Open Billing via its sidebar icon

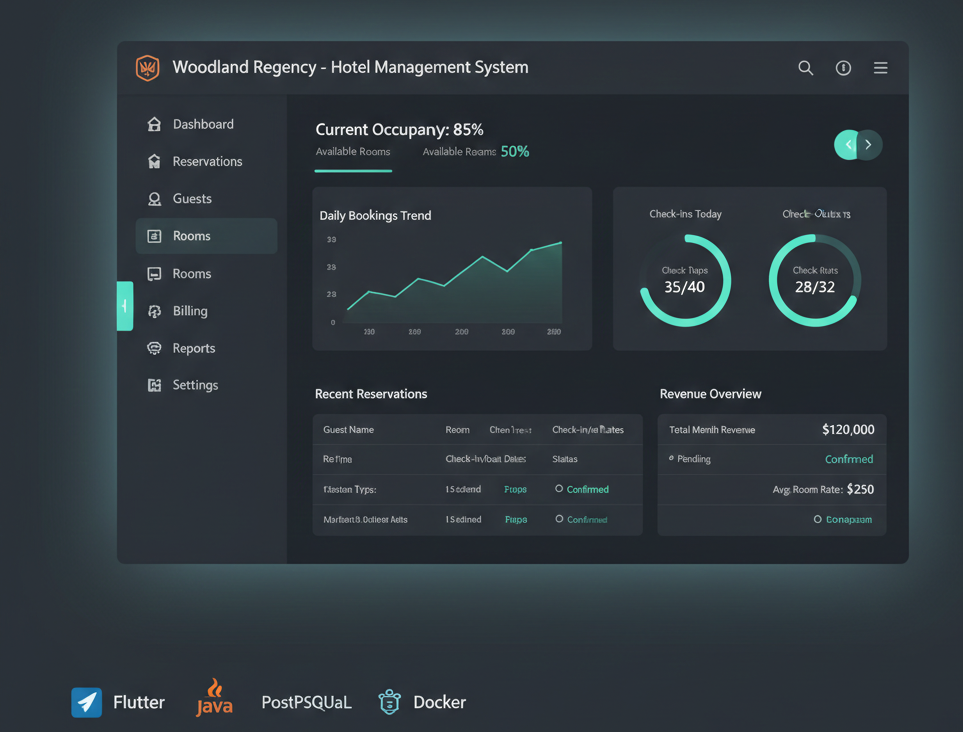tap(156, 311)
